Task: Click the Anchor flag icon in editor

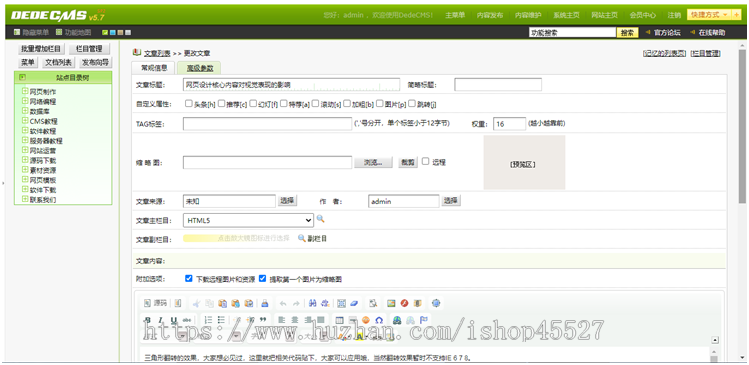Action: (x=424, y=320)
